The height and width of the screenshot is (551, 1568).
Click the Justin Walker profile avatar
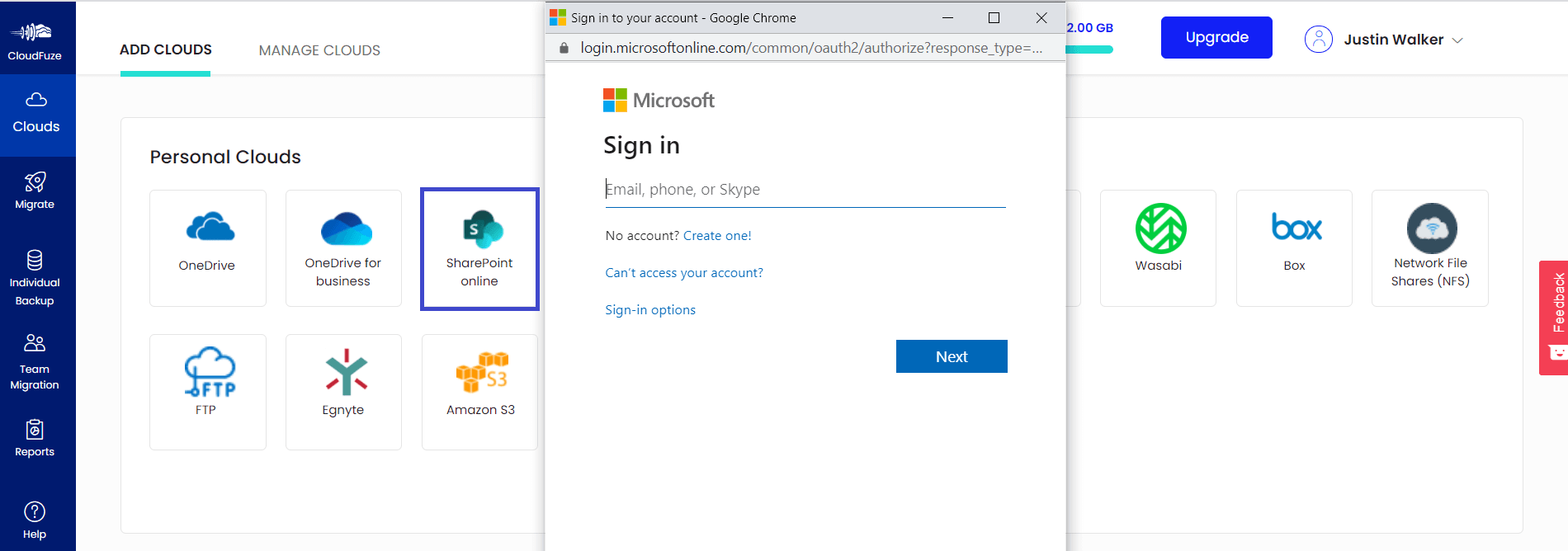[1319, 39]
